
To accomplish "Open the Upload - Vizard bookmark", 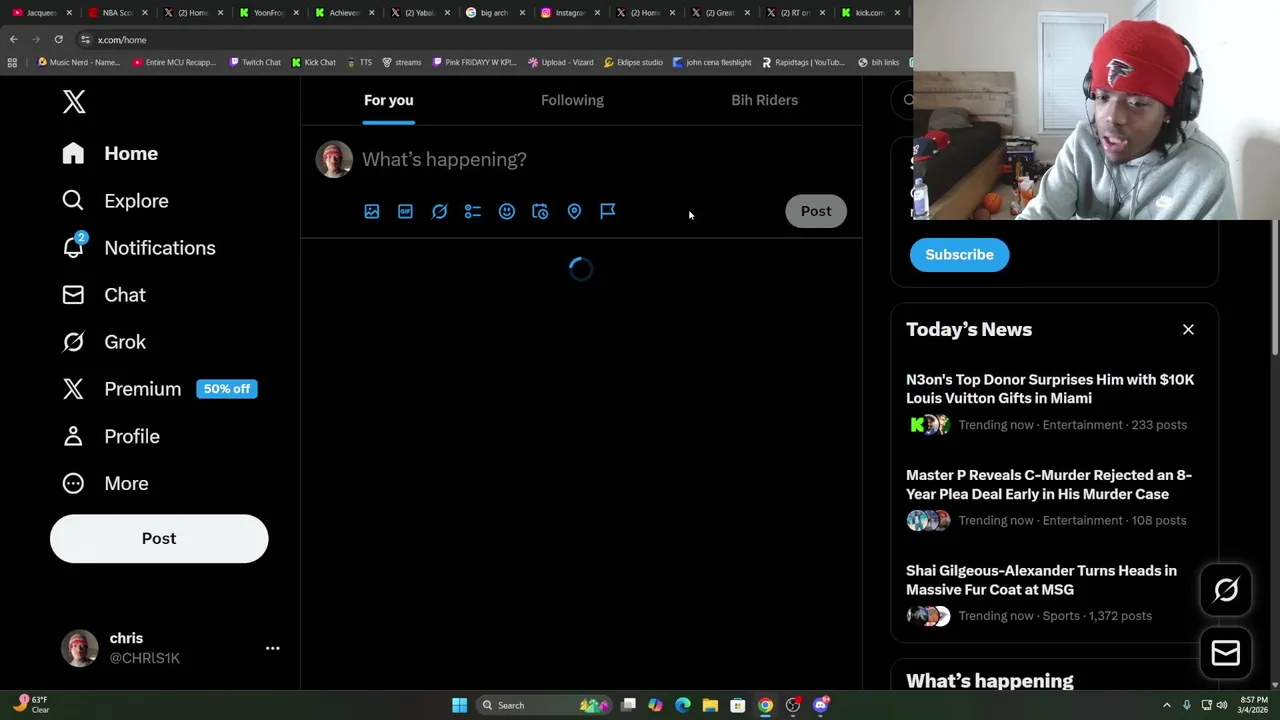I will click(x=560, y=62).
